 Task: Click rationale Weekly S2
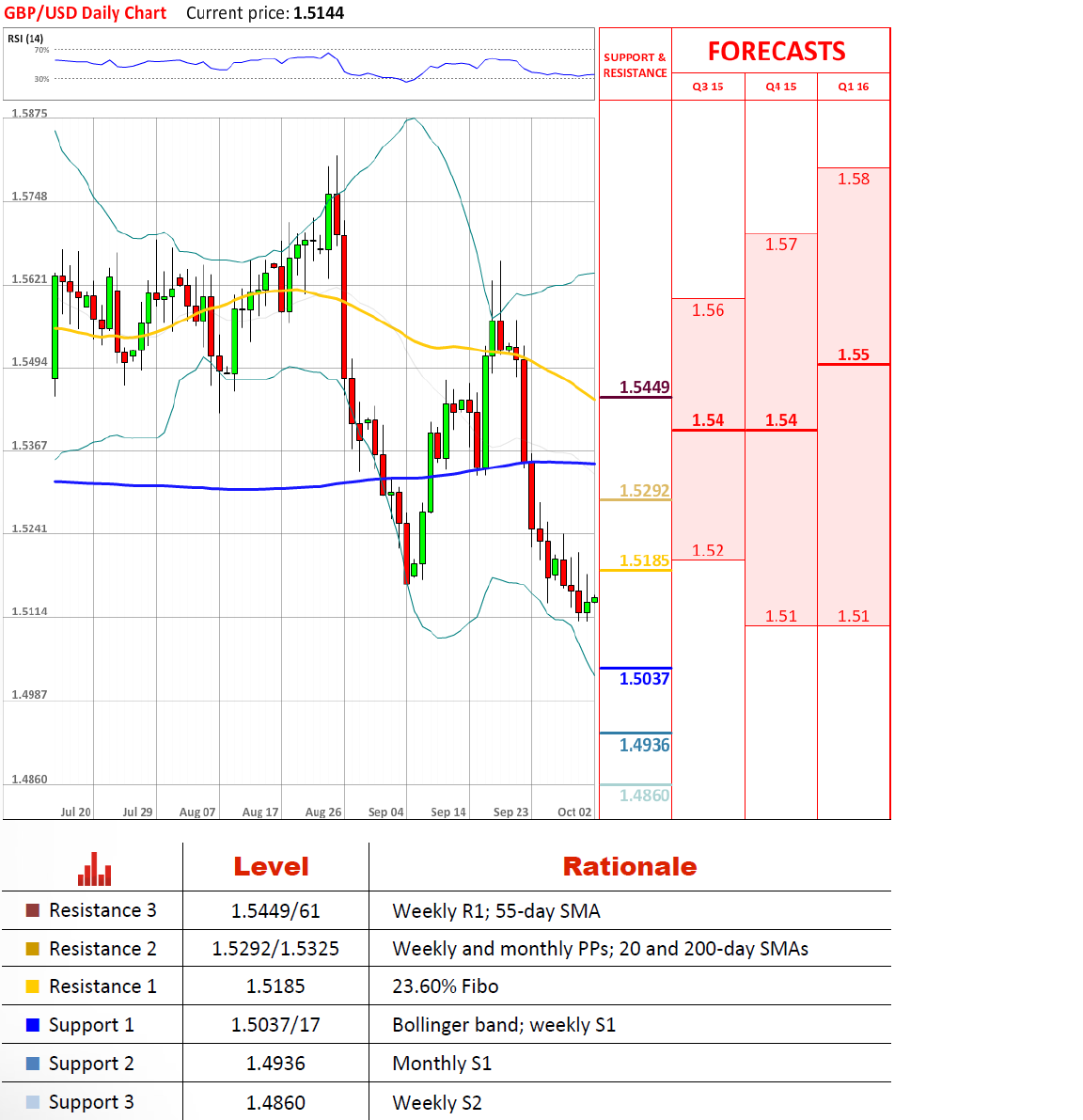[x=437, y=1103]
